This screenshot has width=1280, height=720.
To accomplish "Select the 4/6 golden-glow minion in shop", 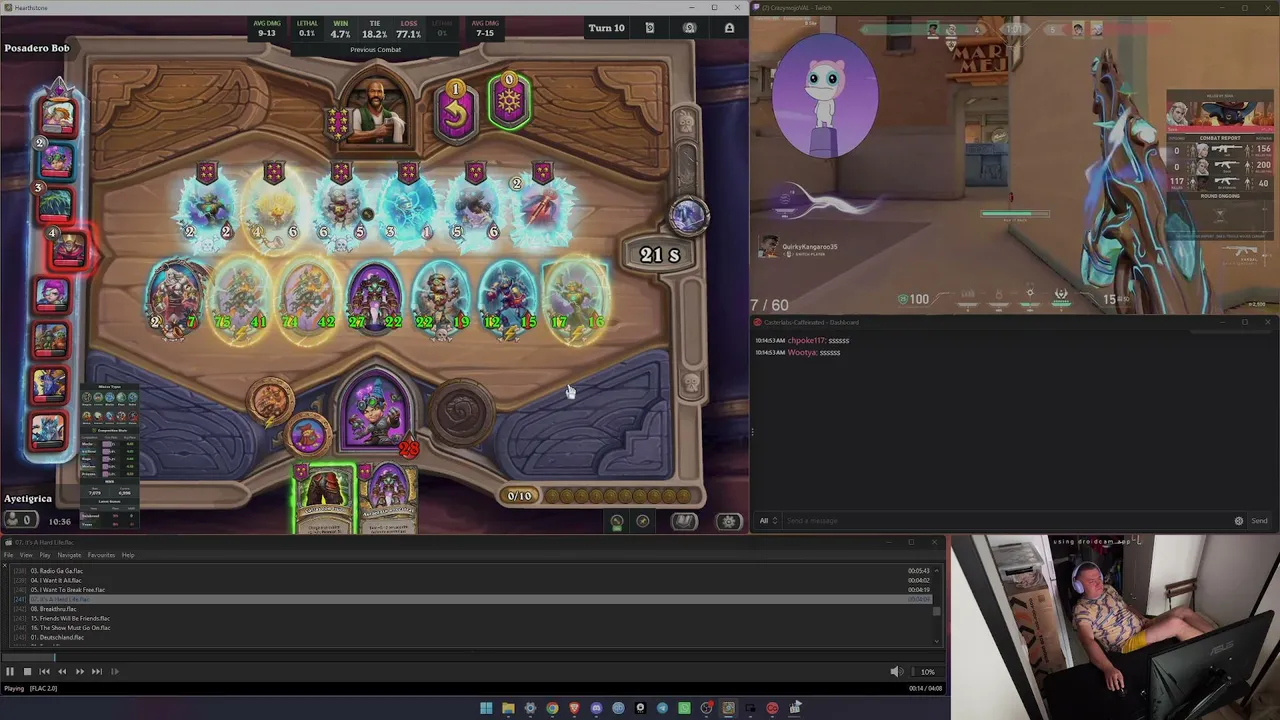I will [x=273, y=210].
